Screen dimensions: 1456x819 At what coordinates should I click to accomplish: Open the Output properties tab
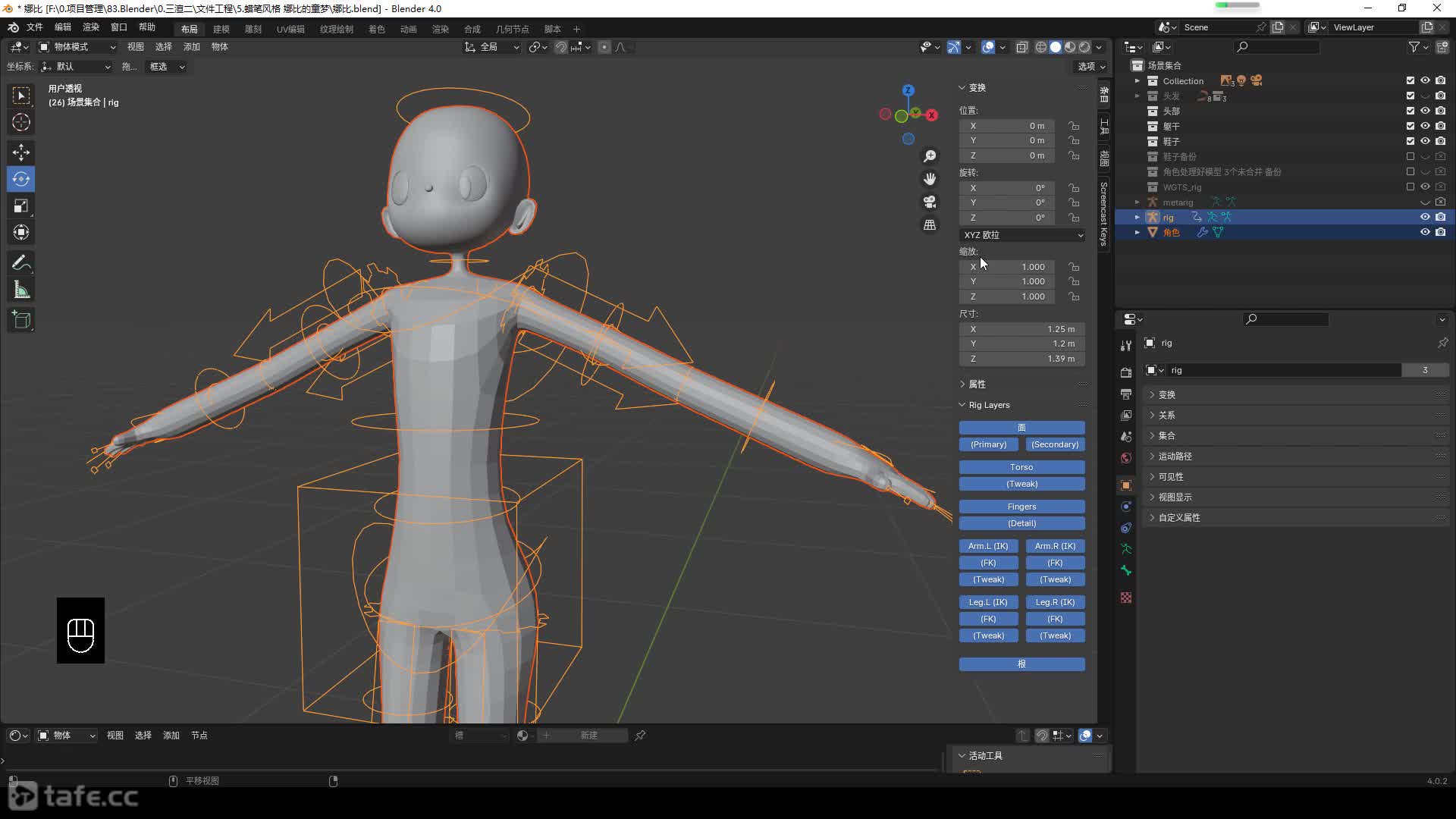[x=1126, y=394]
